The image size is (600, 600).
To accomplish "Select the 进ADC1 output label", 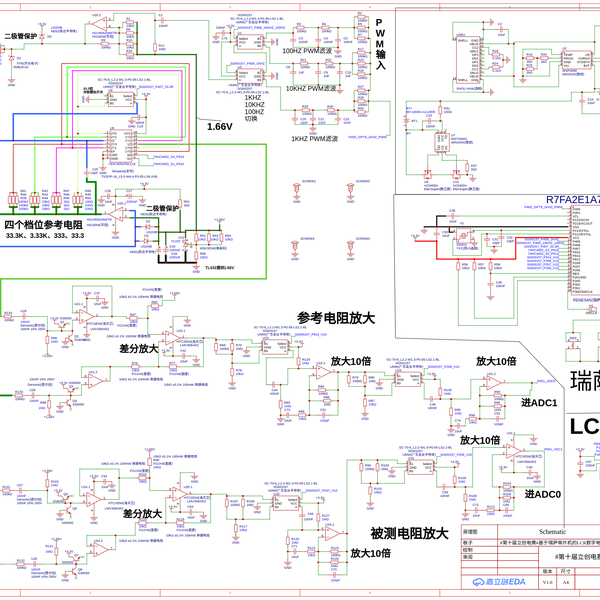I will click(539, 403).
